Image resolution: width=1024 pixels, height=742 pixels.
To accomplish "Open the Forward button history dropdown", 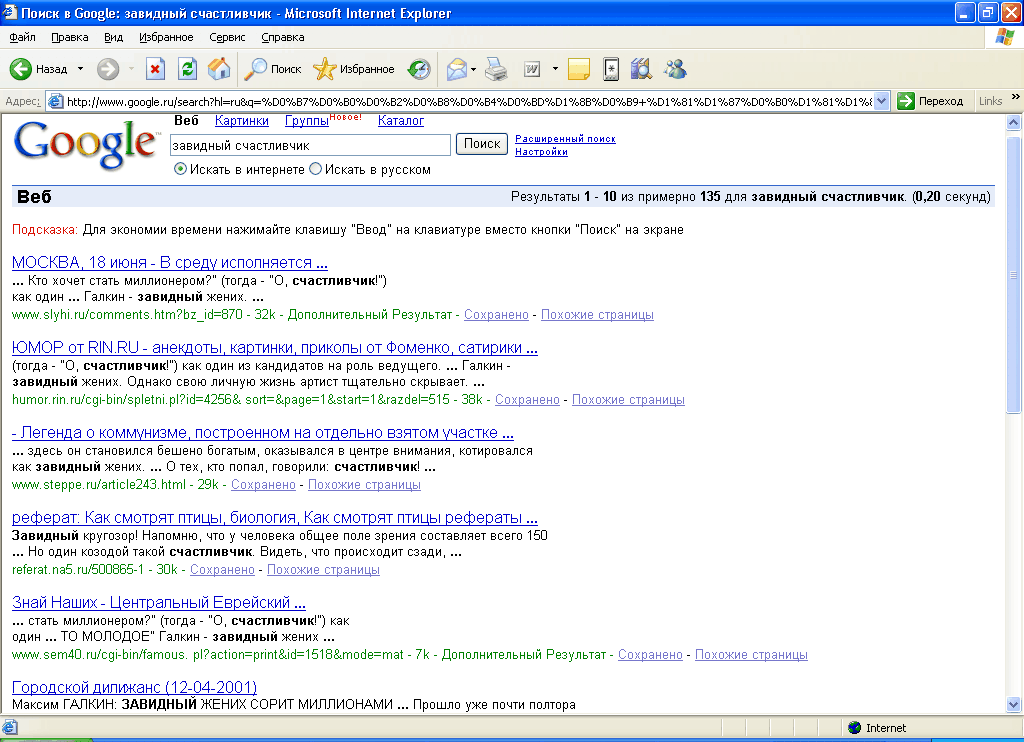I will 131,69.
